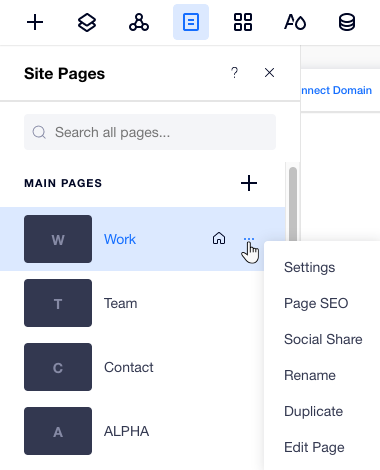This screenshot has width=380, height=470.
Task: Select the Team page
Action: point(121,303)
